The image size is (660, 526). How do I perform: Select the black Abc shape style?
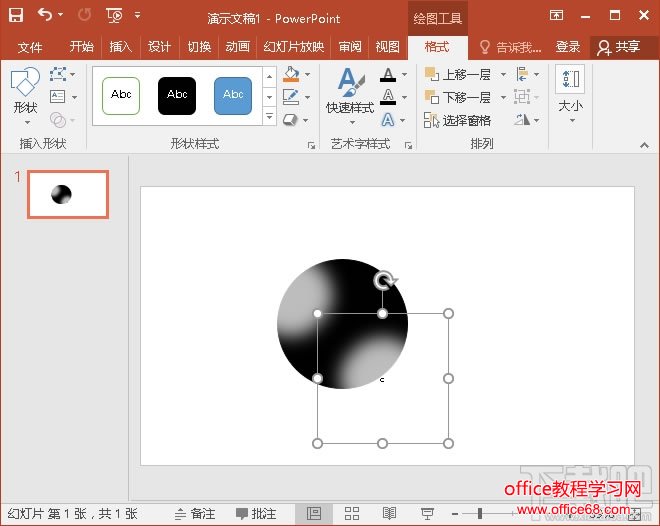pyautogui.click(x=177, y=95)
